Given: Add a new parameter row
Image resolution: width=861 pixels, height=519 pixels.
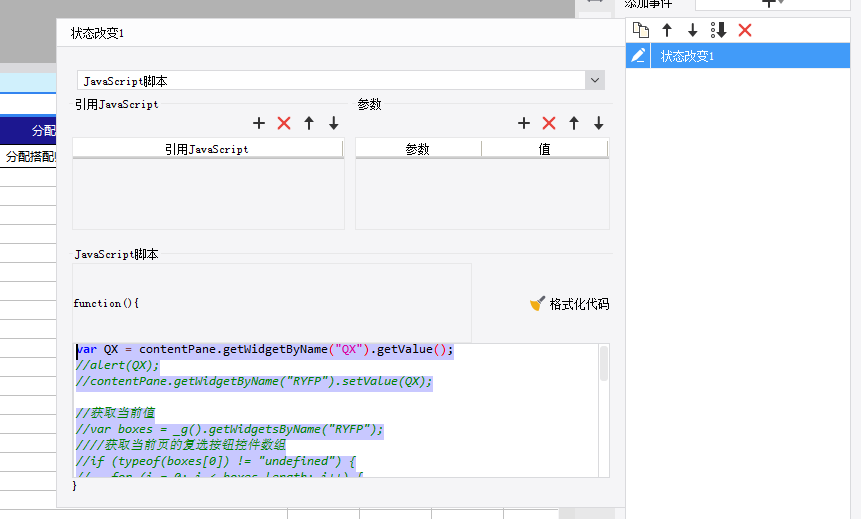Looking at the screenshot, I should coord(524,123).
